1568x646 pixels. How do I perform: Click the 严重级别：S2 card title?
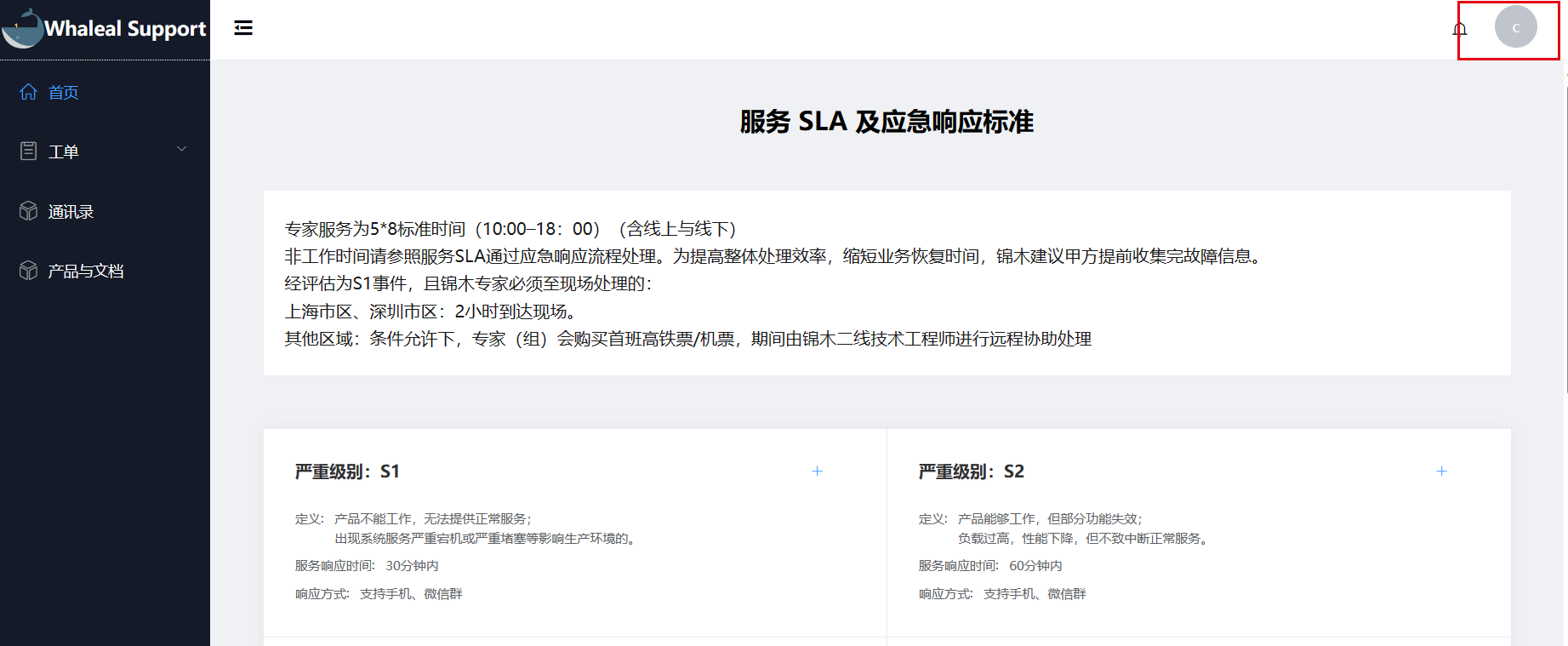971,472
